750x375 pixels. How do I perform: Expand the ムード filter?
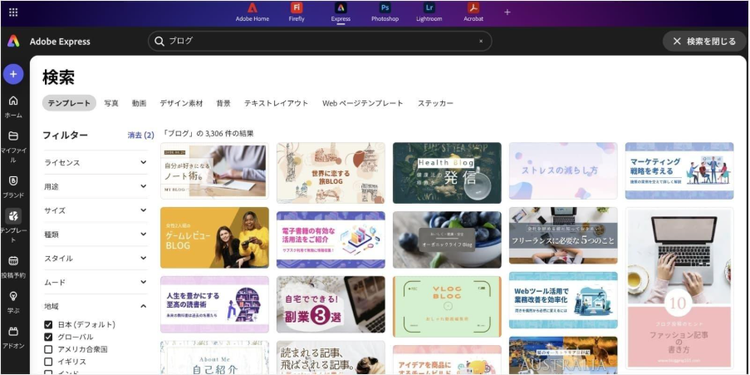pos(96,282)
